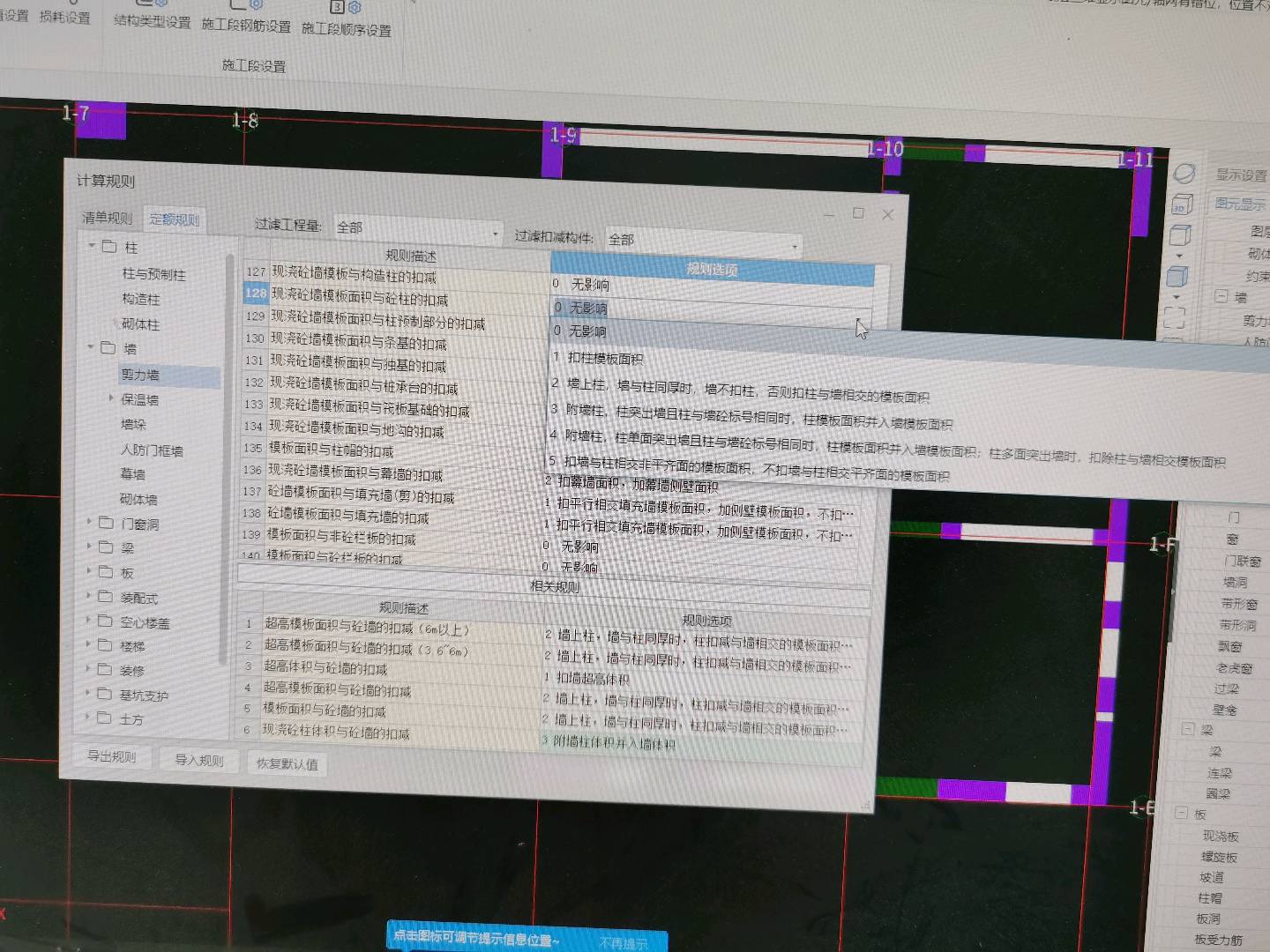Click the 恢复默认值 button
Image resolution: width=1270 pixels, height=952 pixels.
coord(287,763)
